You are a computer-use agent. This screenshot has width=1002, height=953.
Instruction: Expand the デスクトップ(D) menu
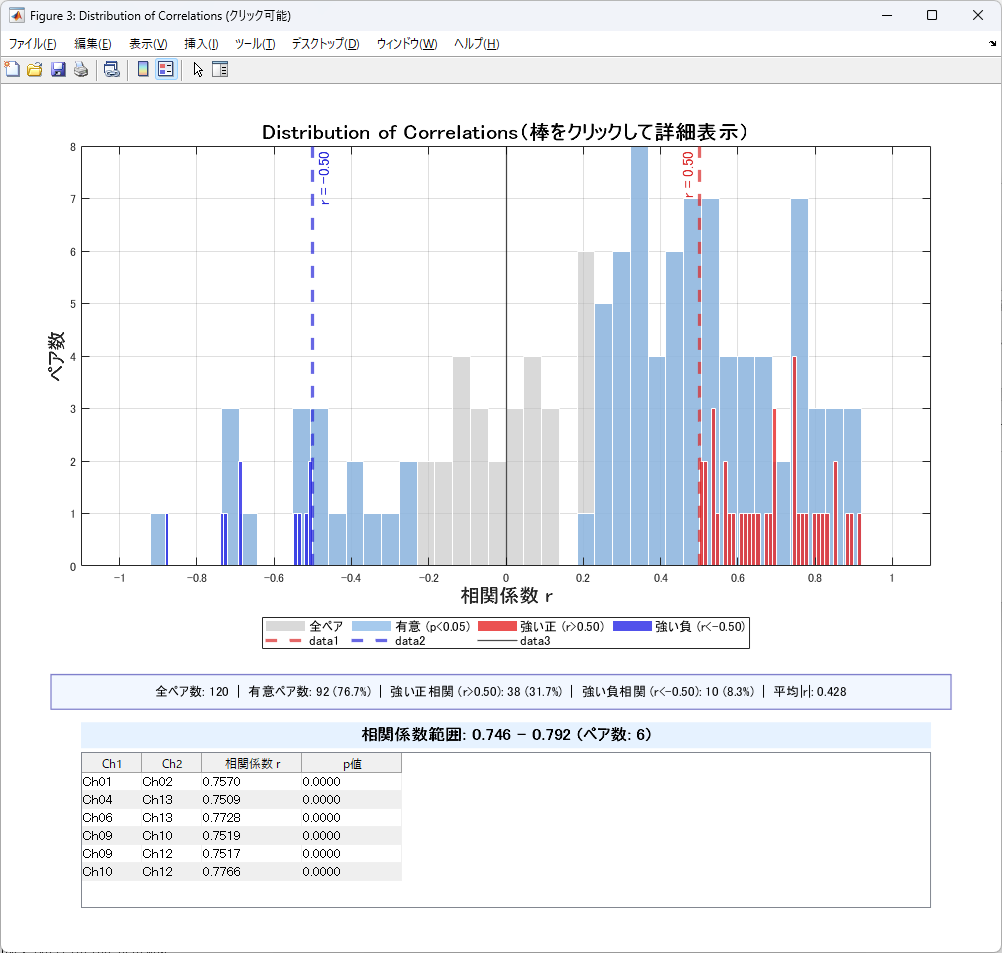pos(325,44)
